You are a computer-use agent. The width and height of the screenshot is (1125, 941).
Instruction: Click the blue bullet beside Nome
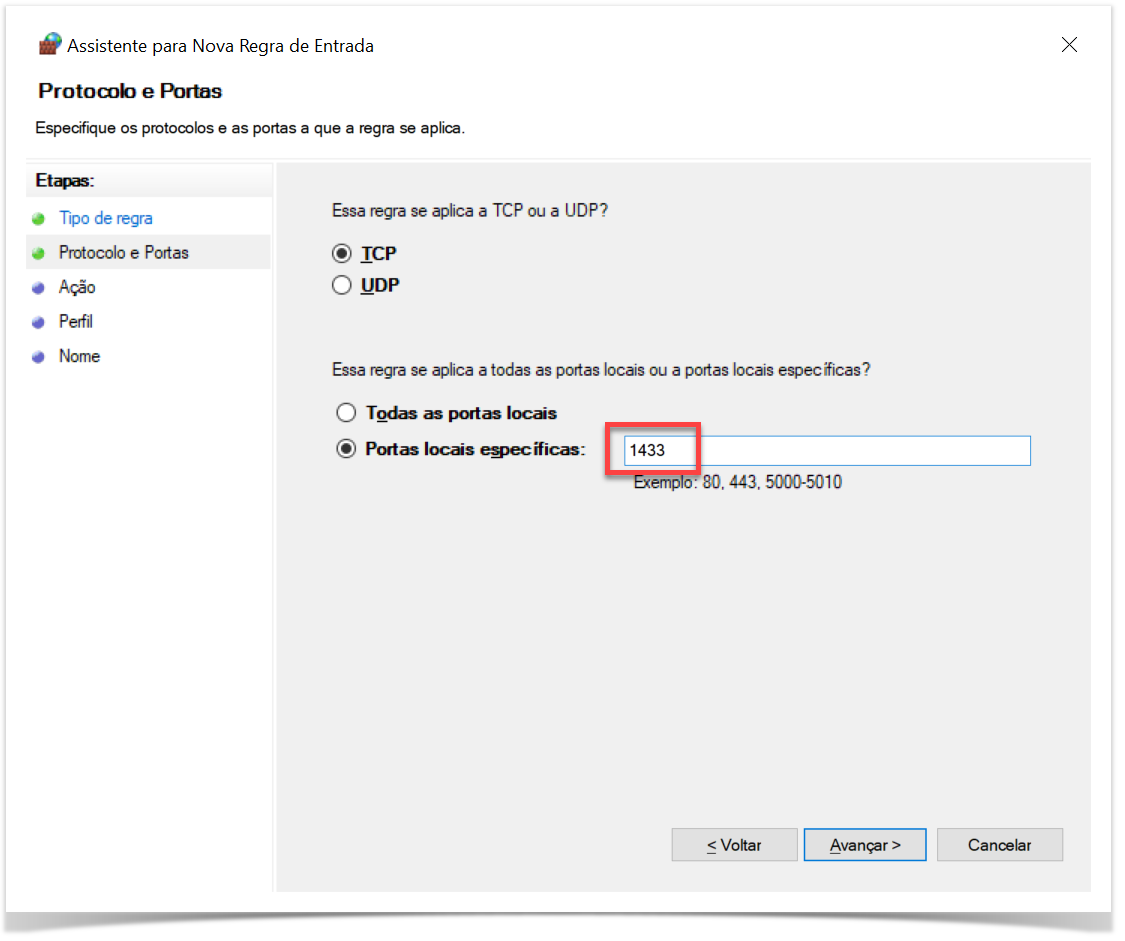point(39,357)
